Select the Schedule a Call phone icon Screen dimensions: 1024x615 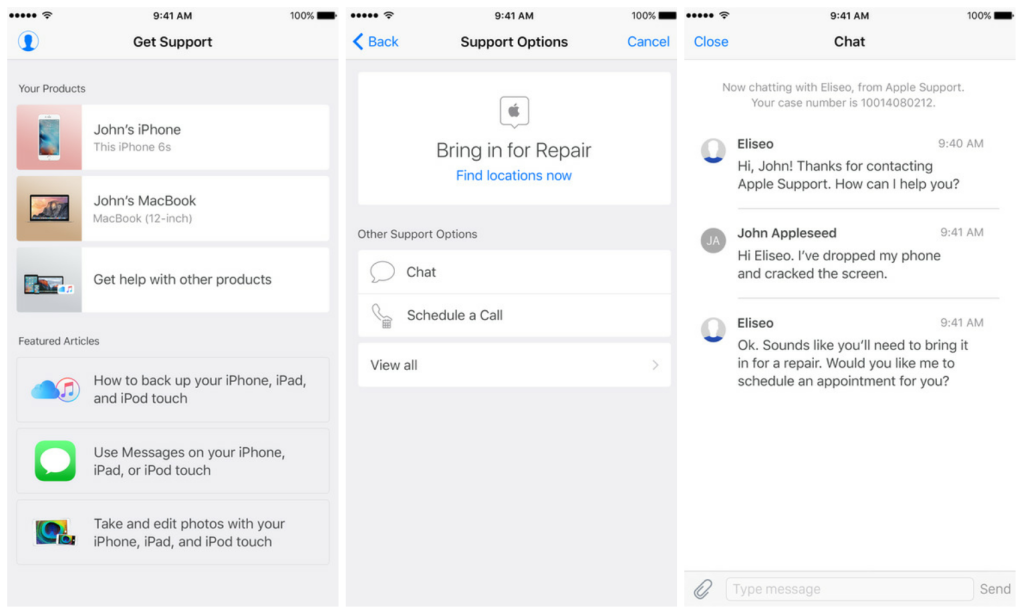click(382, 314)
